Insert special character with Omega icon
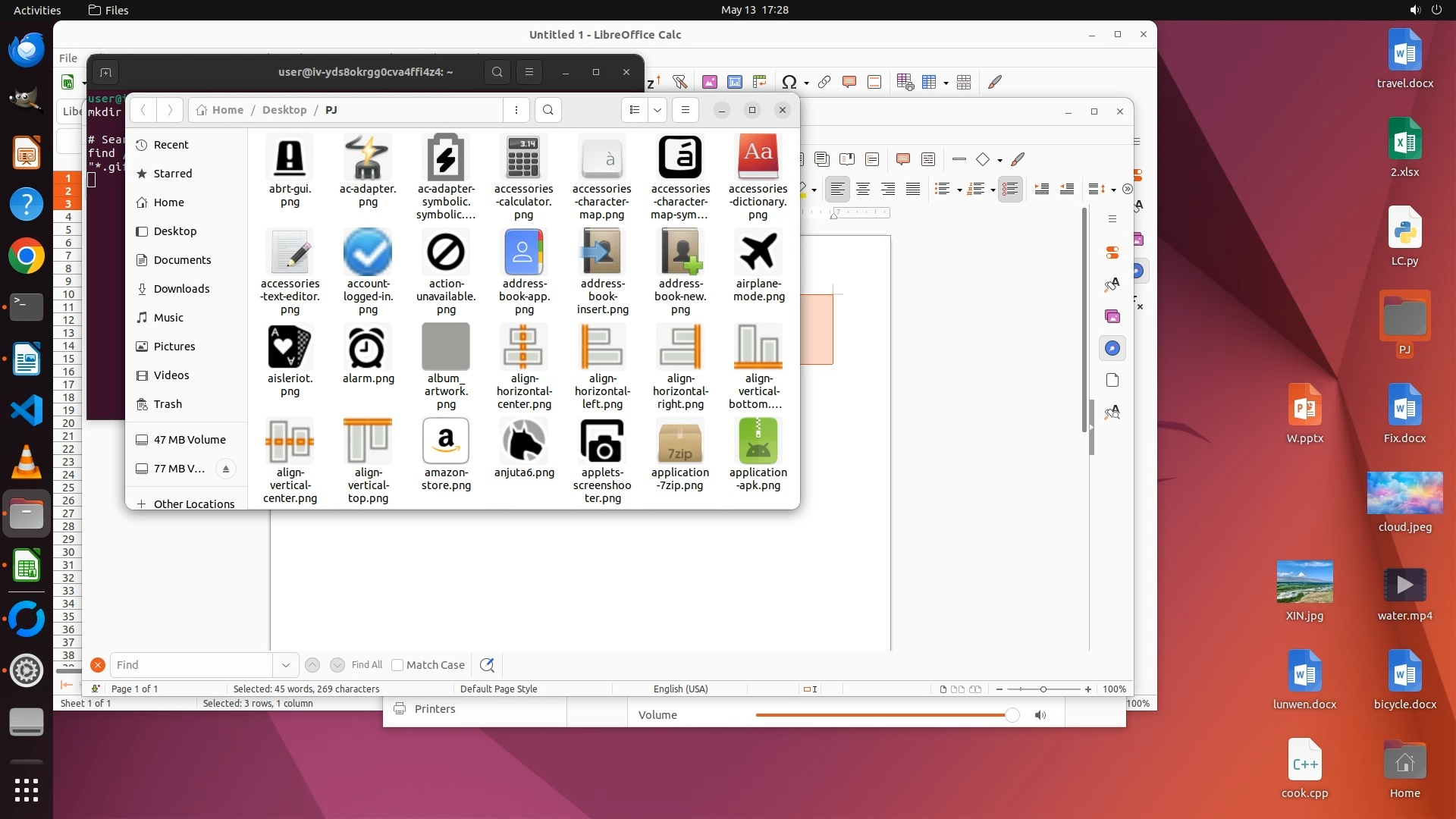Viewport: 1456px width, 819px height. coord(789,82)
